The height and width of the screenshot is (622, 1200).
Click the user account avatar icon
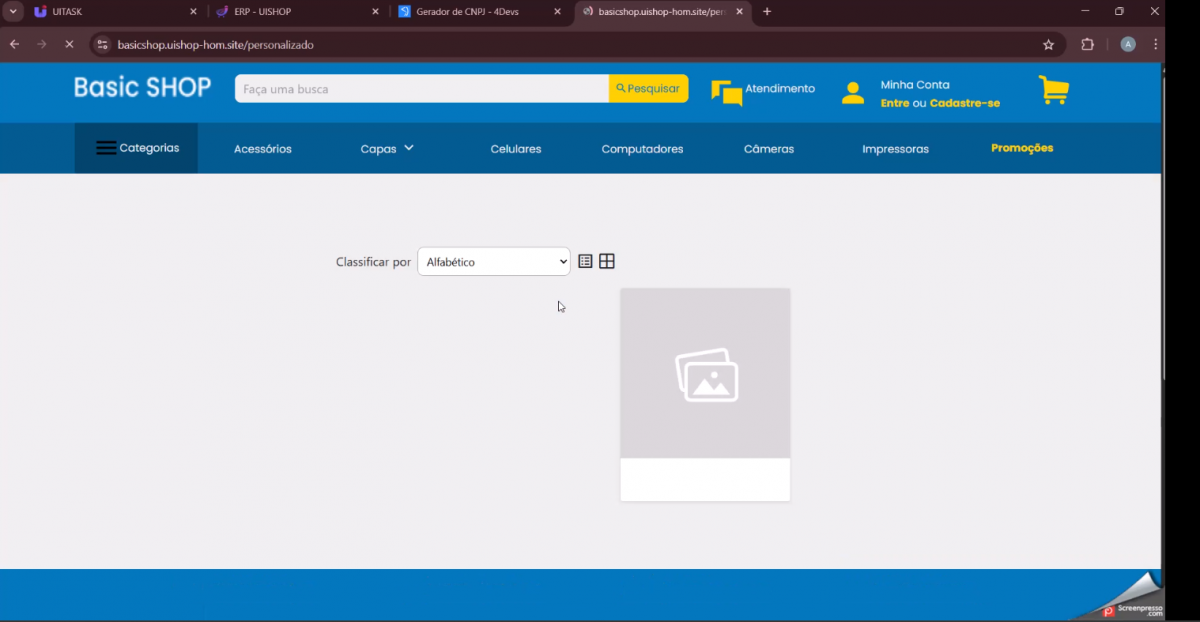(x=852, y=93)
